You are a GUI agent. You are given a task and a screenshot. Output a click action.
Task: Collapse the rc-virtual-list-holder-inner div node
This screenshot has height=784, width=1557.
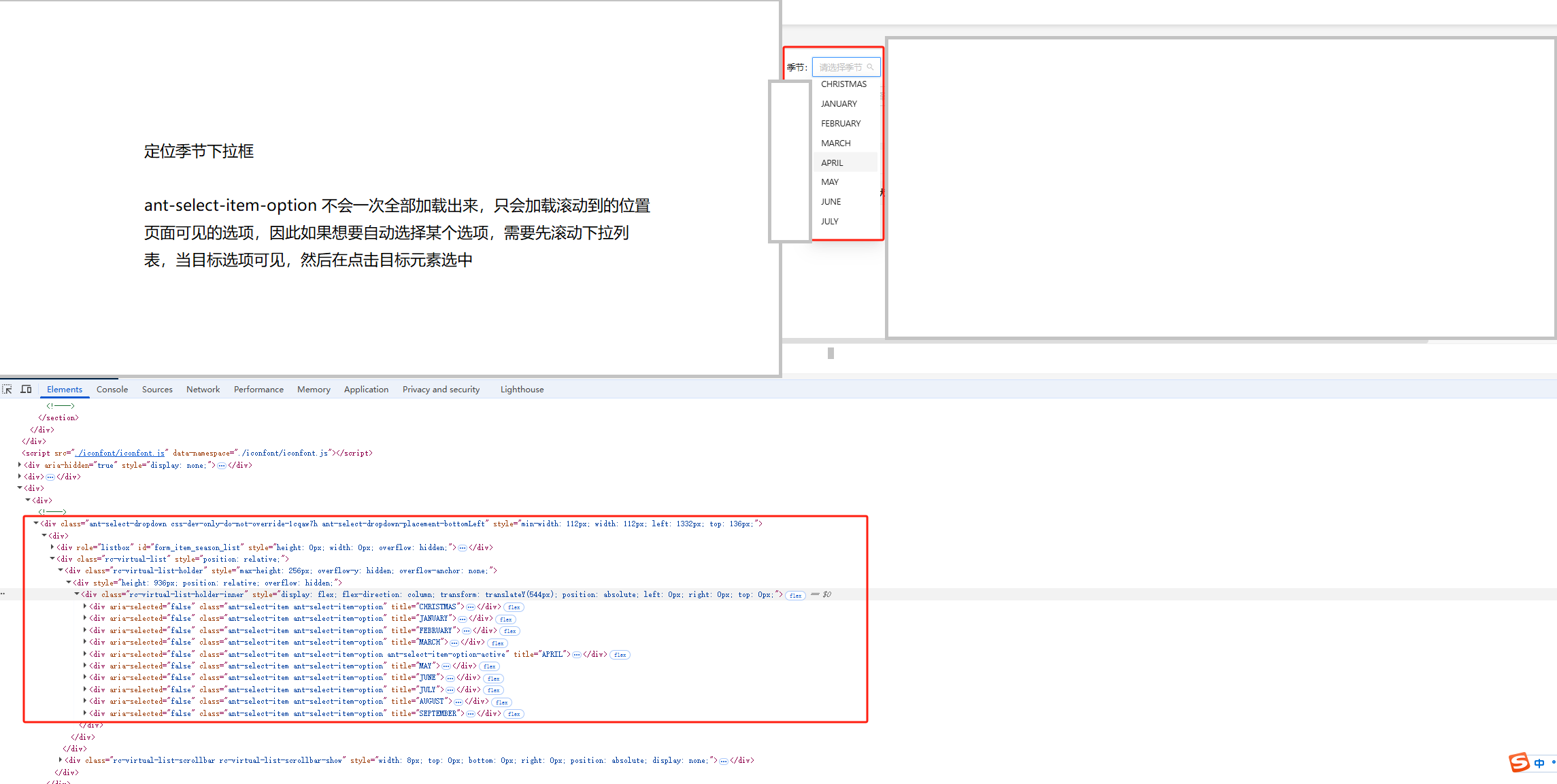click(x=77, y=594)
